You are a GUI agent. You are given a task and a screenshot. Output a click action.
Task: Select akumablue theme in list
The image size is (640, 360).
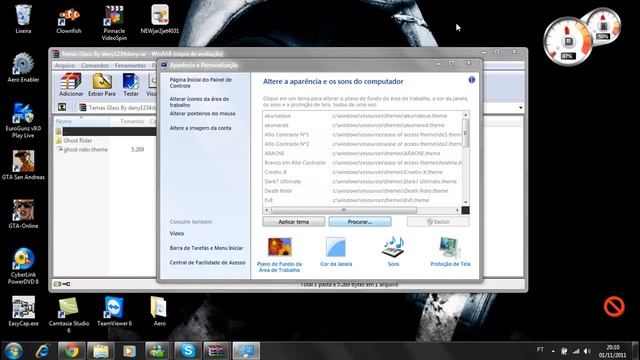(x=362, y=116)
